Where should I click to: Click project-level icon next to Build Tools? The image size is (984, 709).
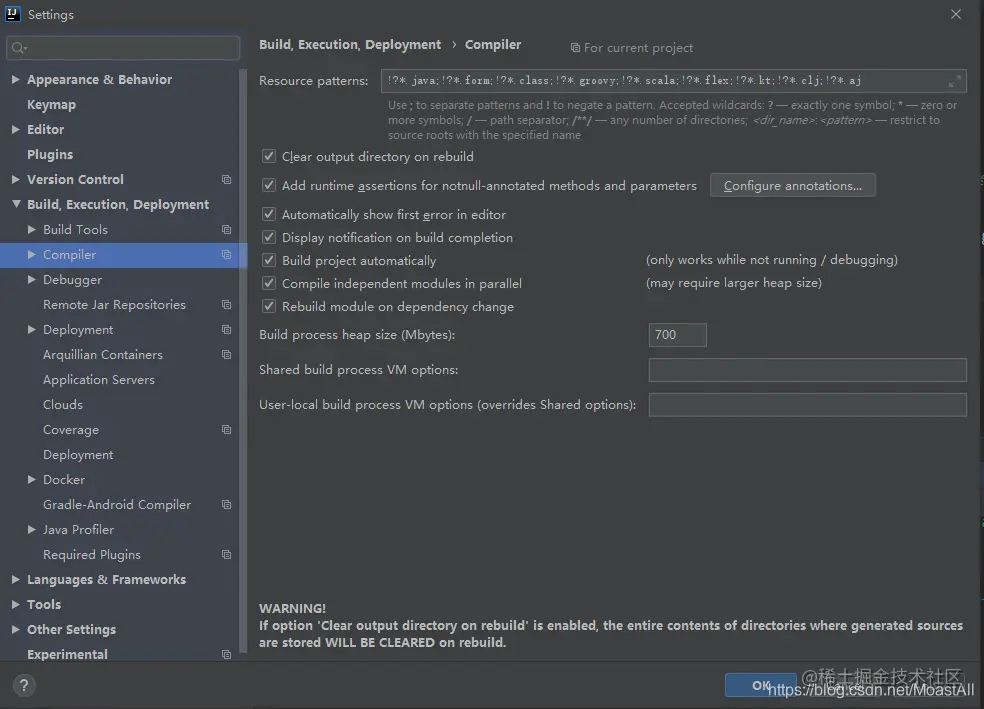point(227,230)
